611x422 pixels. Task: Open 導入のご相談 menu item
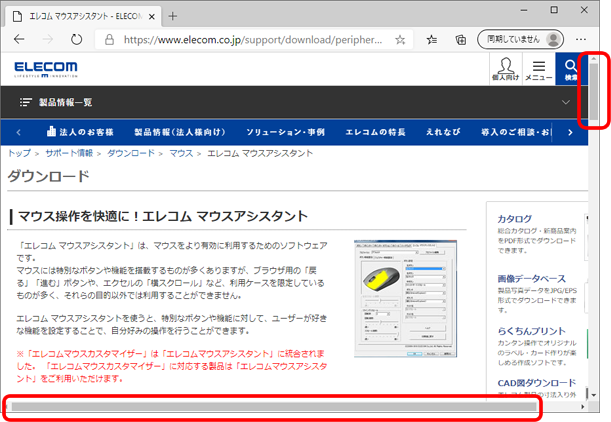(516, 132)
